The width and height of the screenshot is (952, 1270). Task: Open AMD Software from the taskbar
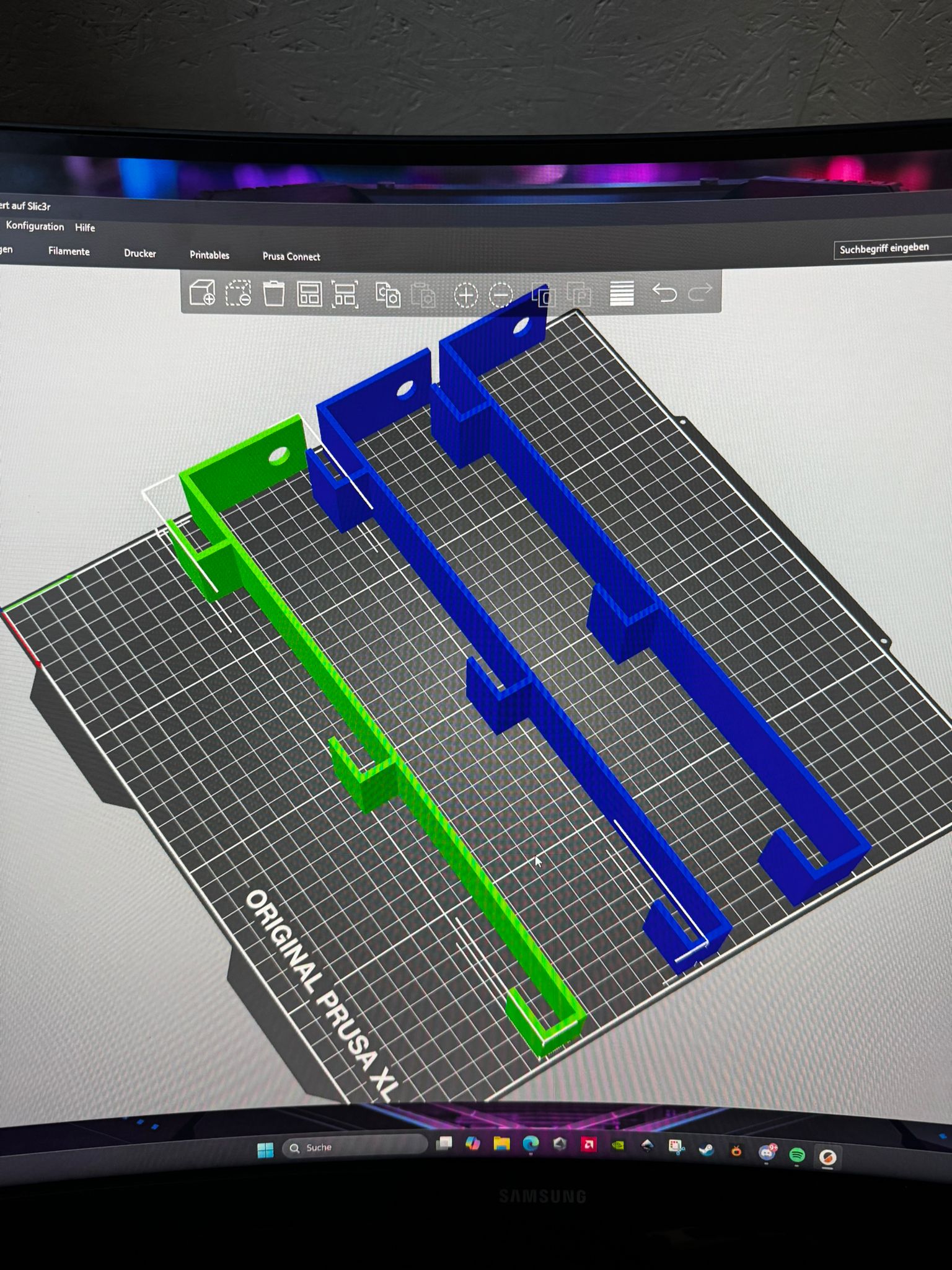(589, 1145)
